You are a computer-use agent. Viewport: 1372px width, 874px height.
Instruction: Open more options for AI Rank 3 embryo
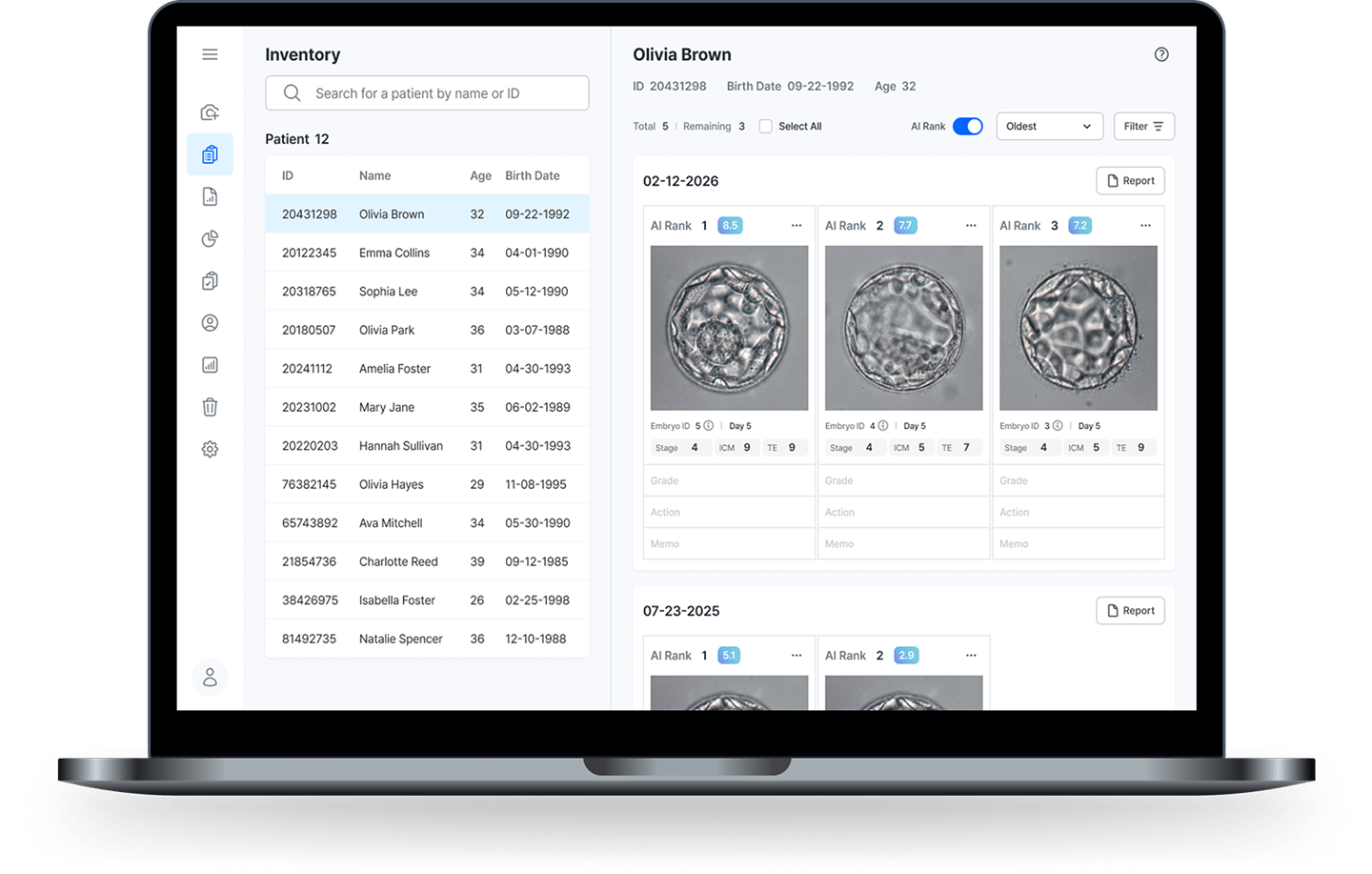[x=1145, y=226]
